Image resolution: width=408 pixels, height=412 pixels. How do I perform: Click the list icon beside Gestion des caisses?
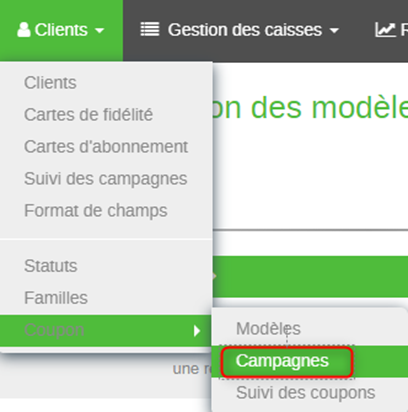[x=150, y=29]
